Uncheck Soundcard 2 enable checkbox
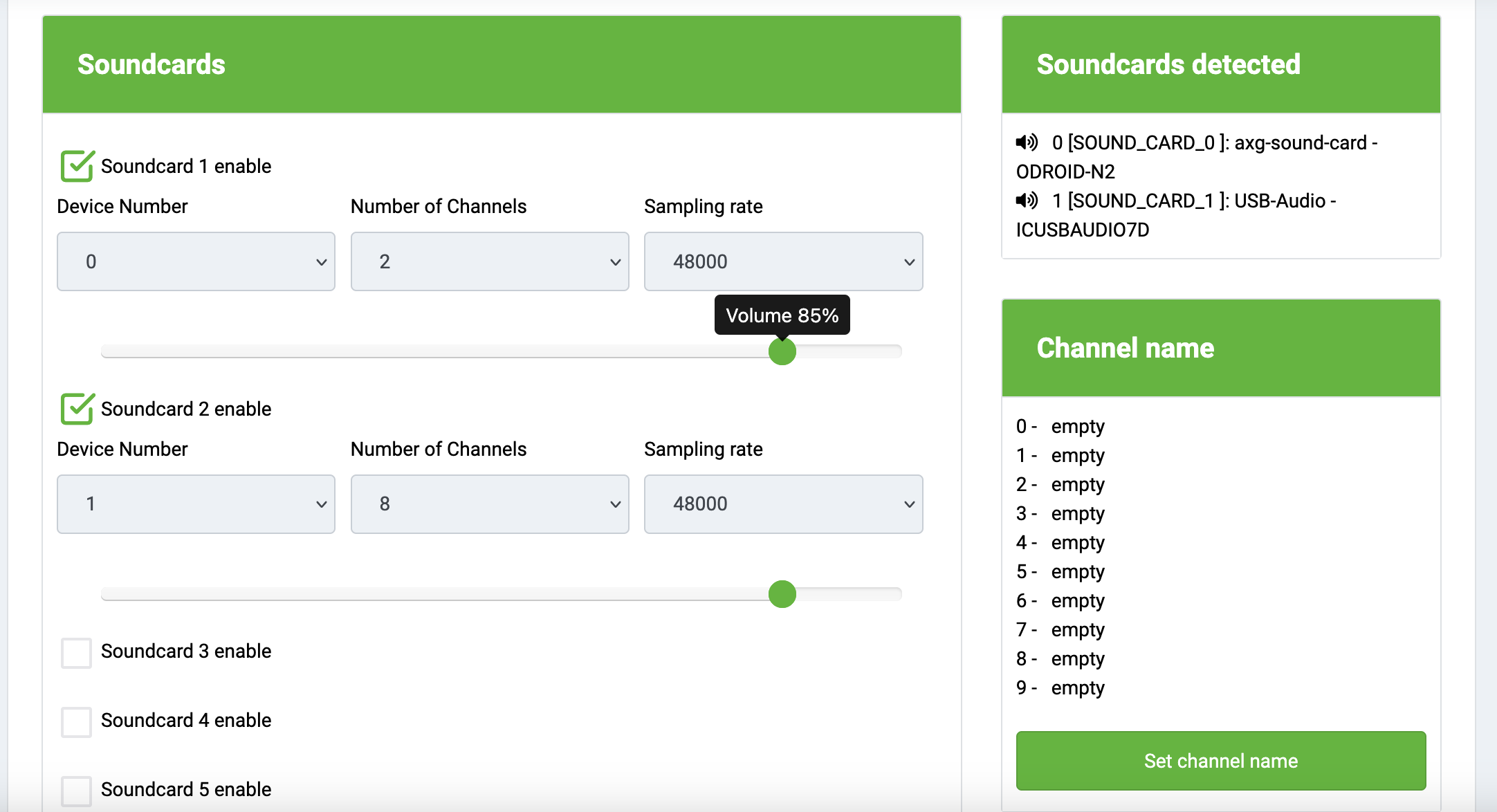 77,409
